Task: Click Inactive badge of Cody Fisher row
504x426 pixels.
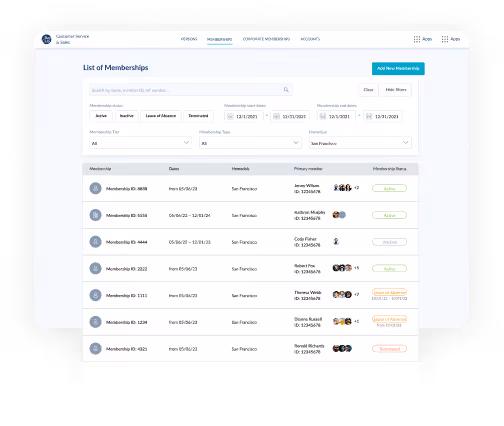Action: [x=389, y=242]
